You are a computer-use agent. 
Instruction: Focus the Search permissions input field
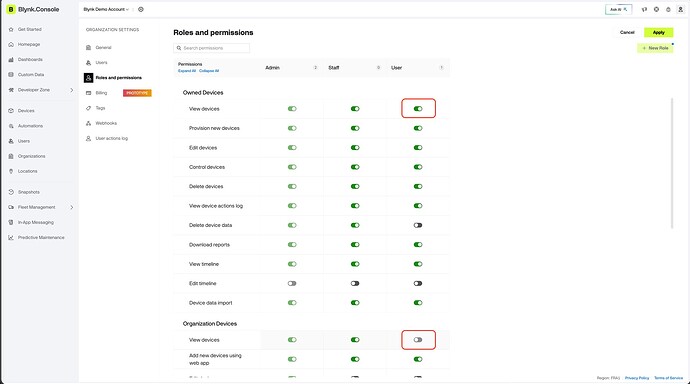tap(212, 48)
